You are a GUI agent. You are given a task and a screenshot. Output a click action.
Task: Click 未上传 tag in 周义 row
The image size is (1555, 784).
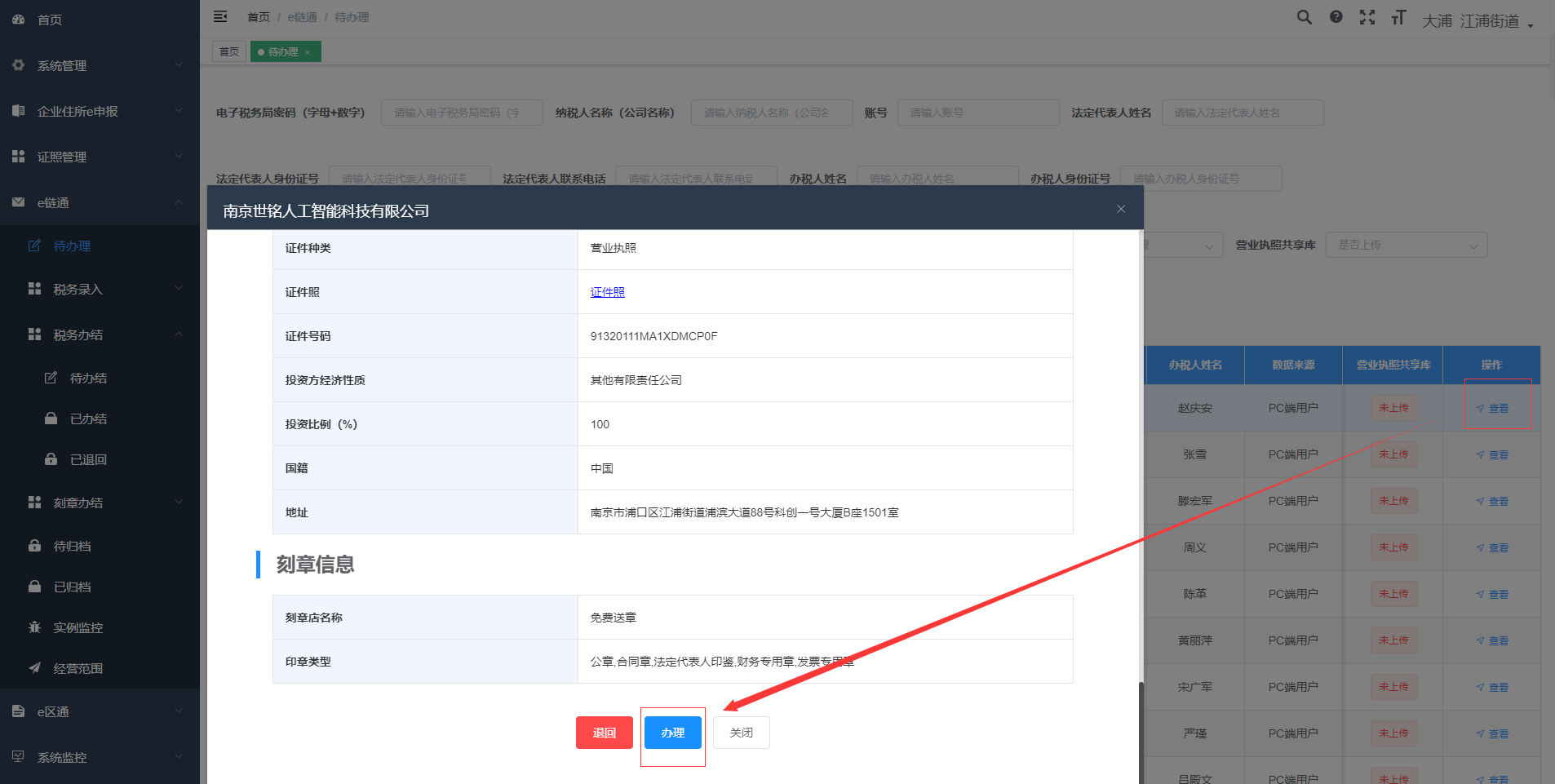(x=1393, y=547)
